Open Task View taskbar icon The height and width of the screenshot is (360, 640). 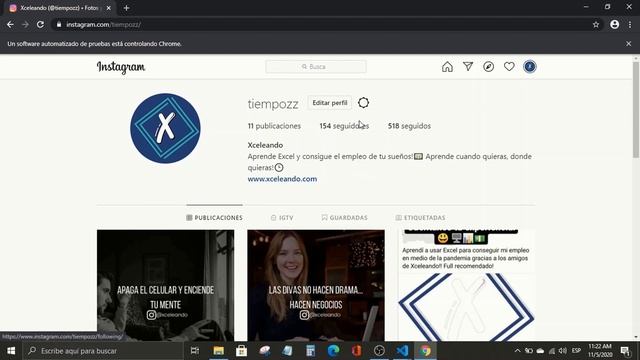tap(195, 351)
